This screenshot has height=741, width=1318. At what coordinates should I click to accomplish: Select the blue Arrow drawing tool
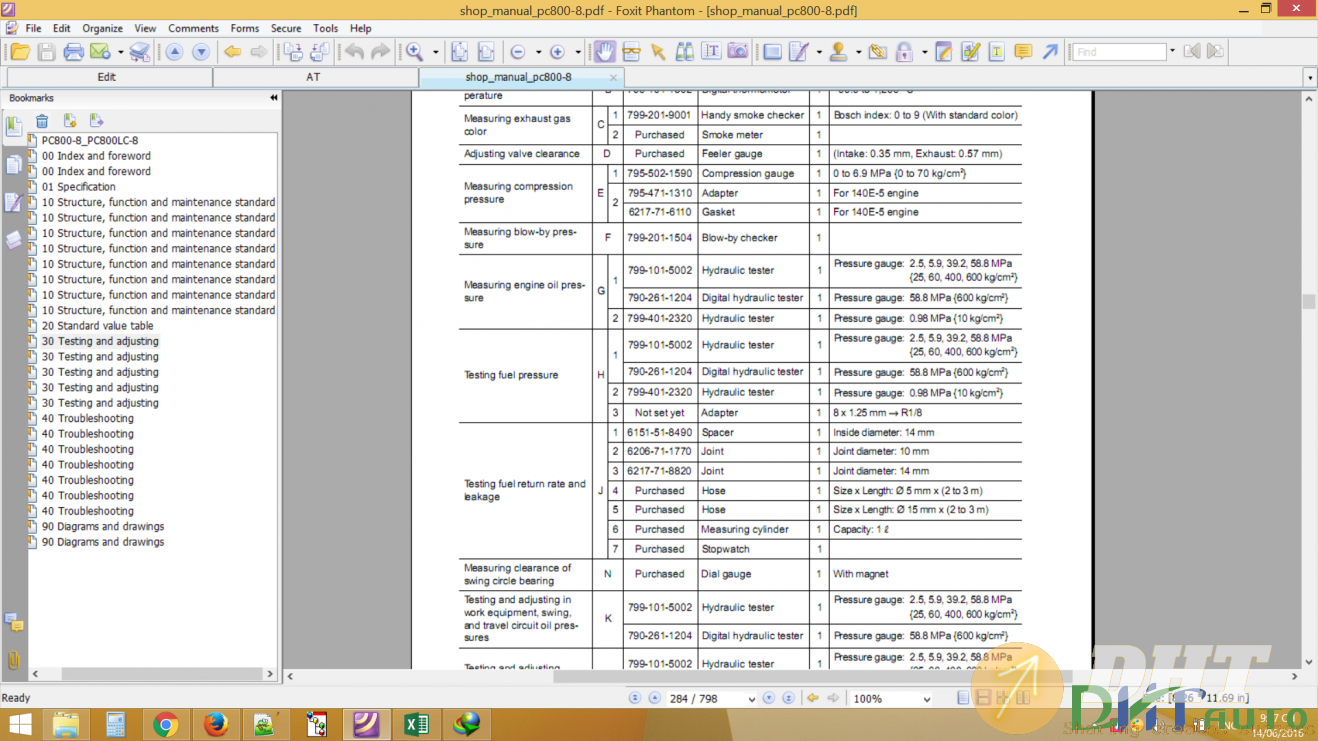[x=1050, y=52]
